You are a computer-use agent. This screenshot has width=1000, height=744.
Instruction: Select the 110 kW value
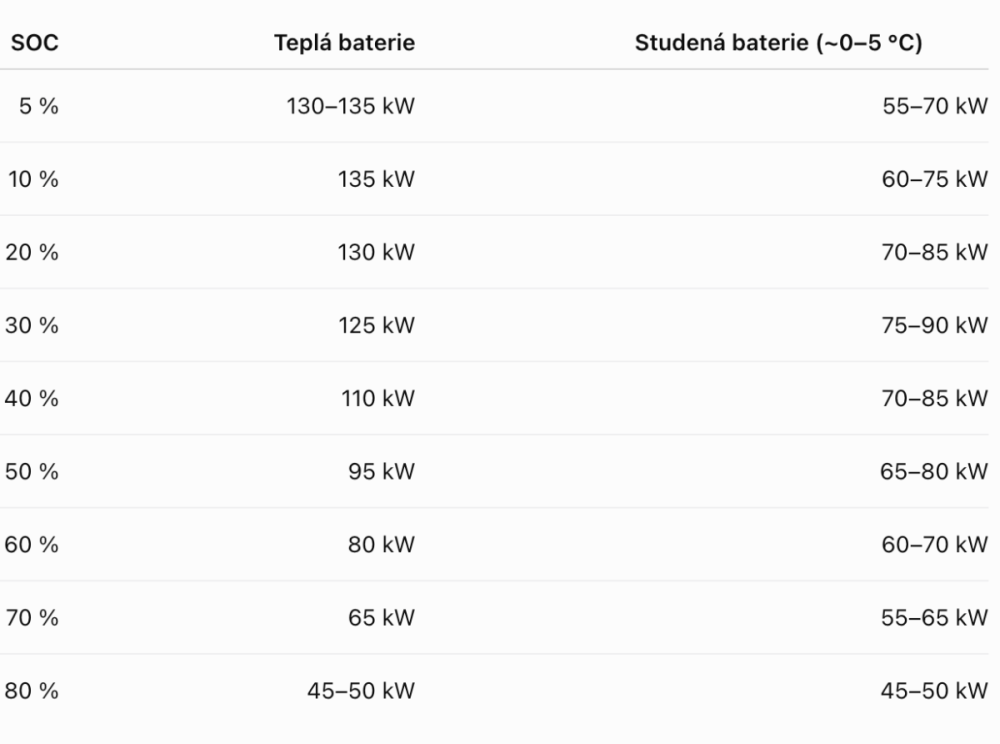[x=378, y=398]
